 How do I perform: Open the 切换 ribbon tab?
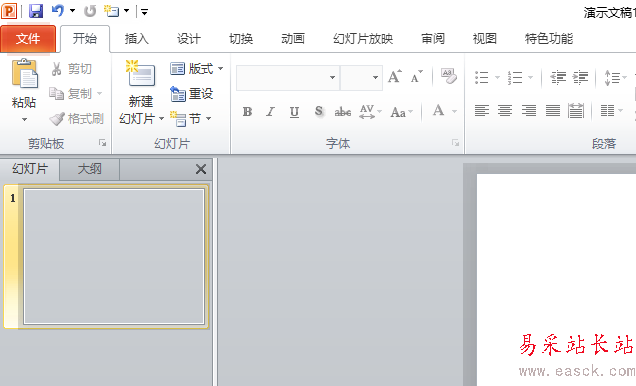(x=241, y=39)
